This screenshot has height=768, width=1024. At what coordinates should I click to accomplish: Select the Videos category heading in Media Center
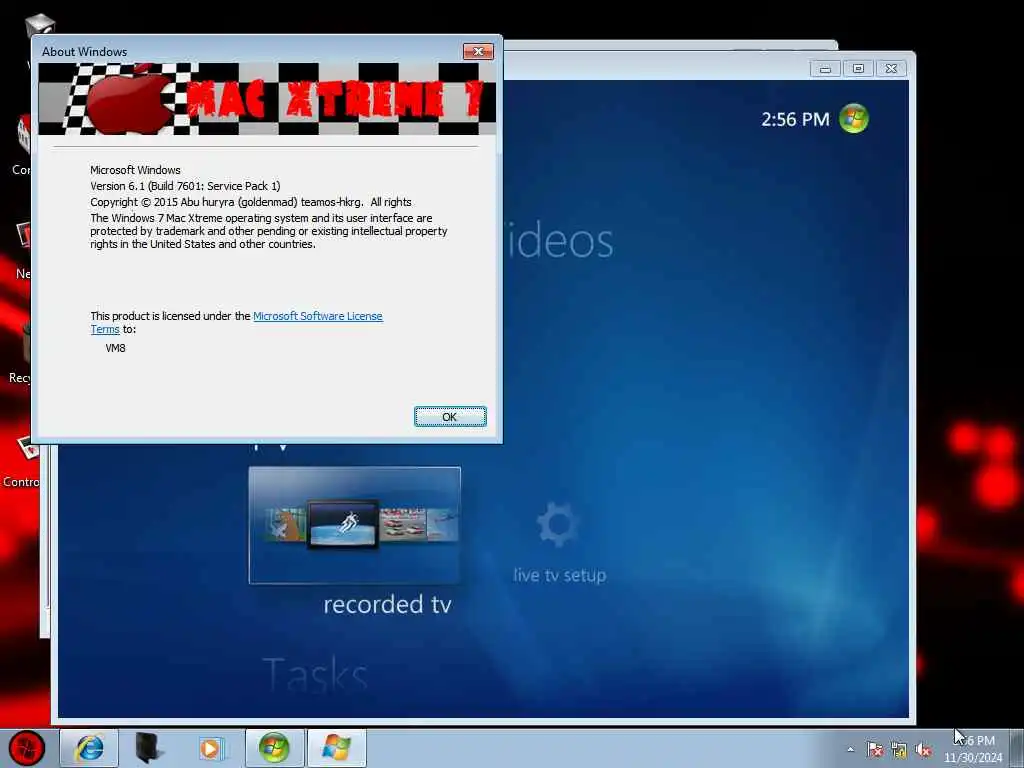click(559, 241)
